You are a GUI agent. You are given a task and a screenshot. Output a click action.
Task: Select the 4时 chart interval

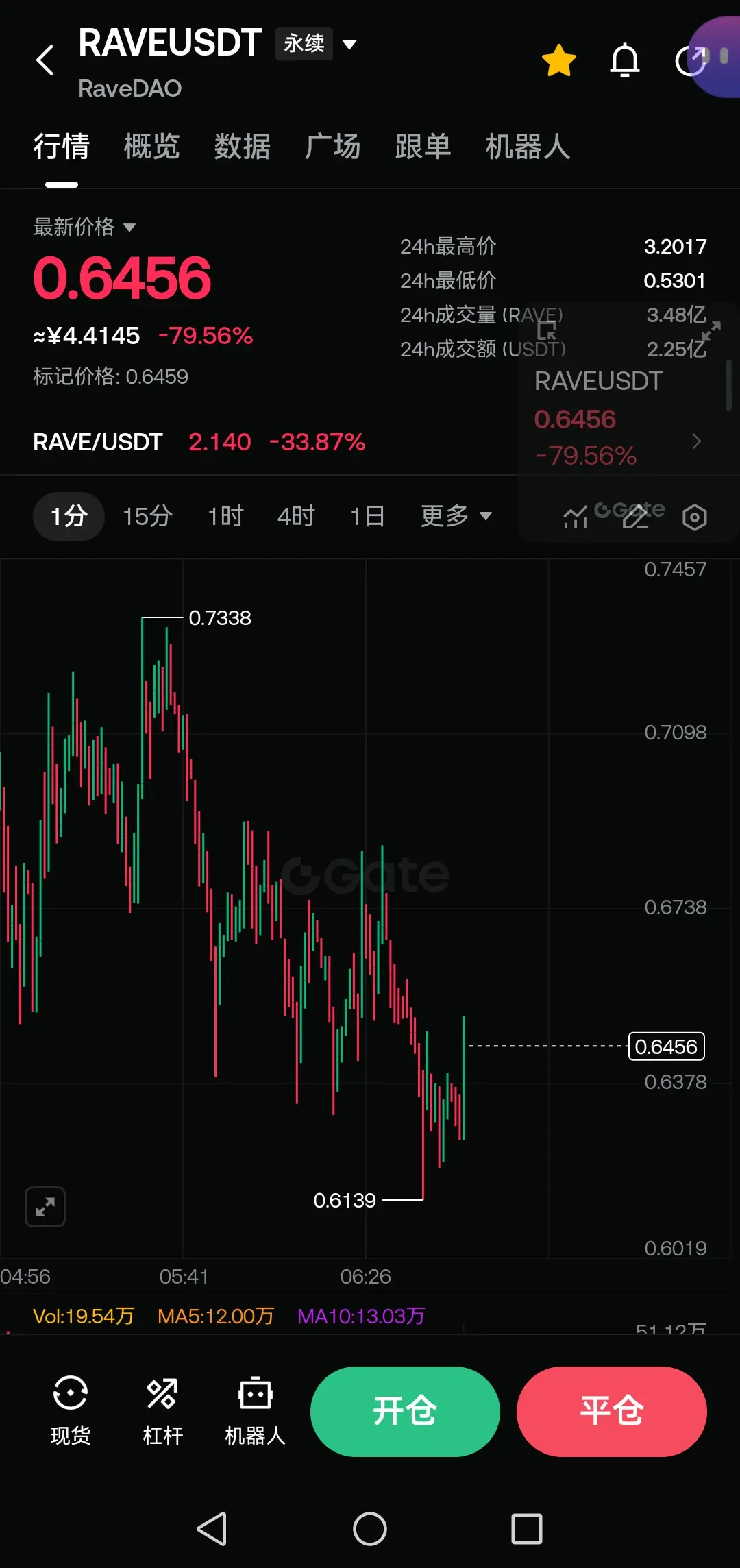296,516
